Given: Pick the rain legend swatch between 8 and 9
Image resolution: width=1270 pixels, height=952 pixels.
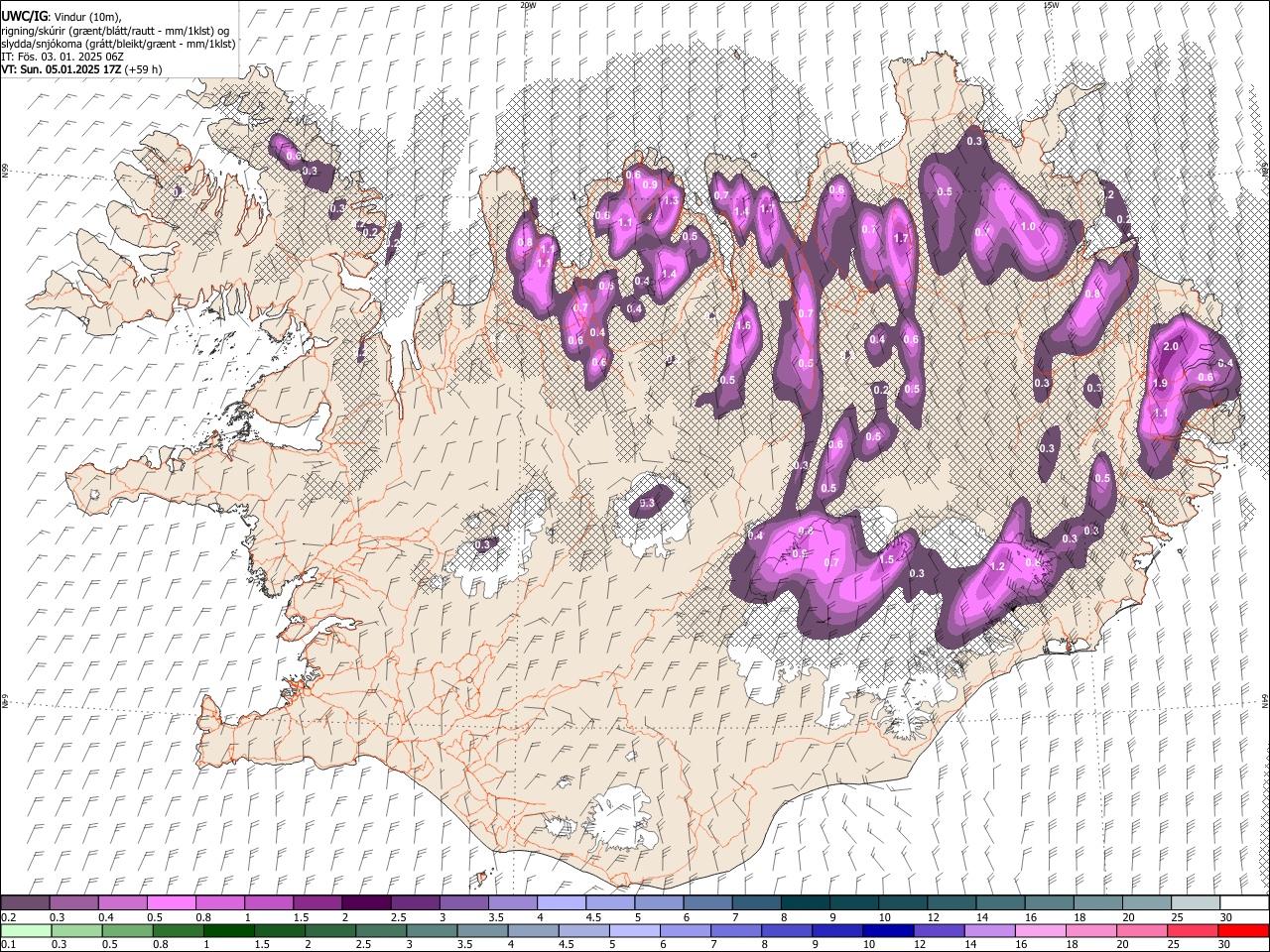Looking at the screenshot, I should click(787, 930).
